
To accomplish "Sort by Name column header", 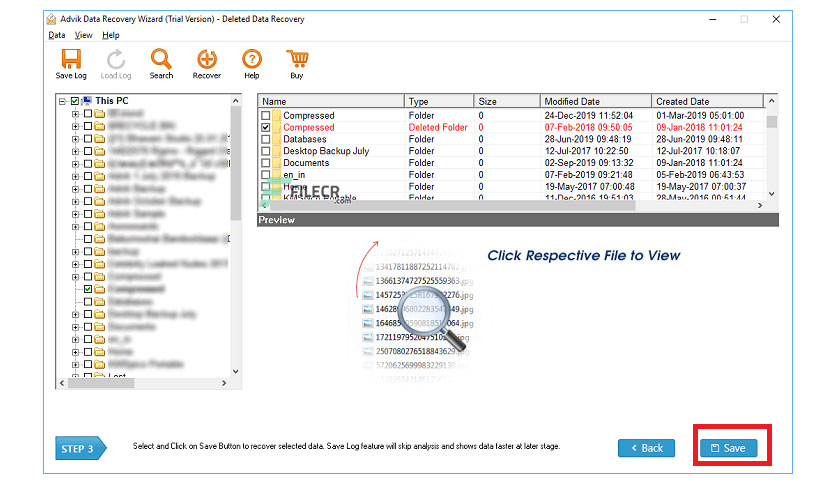I will coord(331,101).
